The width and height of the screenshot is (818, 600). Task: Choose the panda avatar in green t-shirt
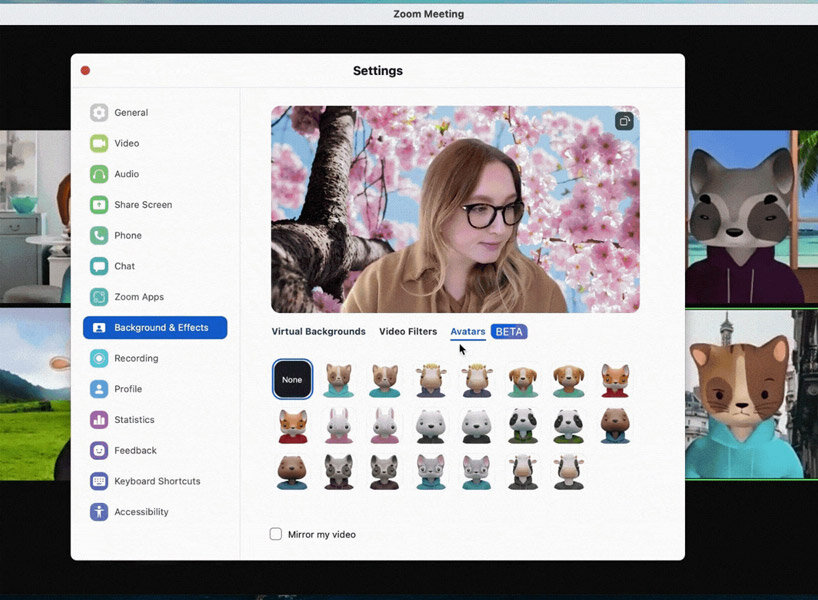click(x=569, y=426)
